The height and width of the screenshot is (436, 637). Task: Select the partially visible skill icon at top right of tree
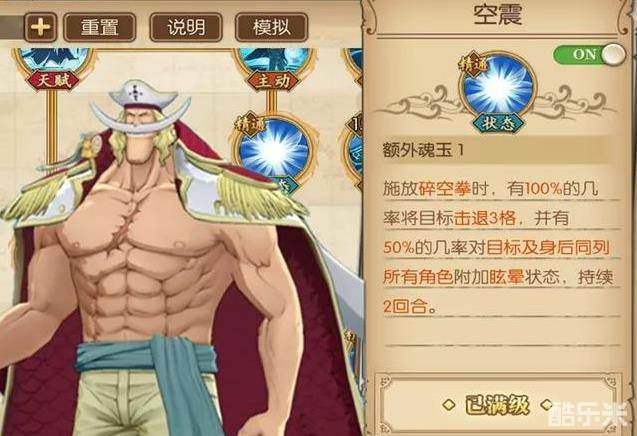353,65
